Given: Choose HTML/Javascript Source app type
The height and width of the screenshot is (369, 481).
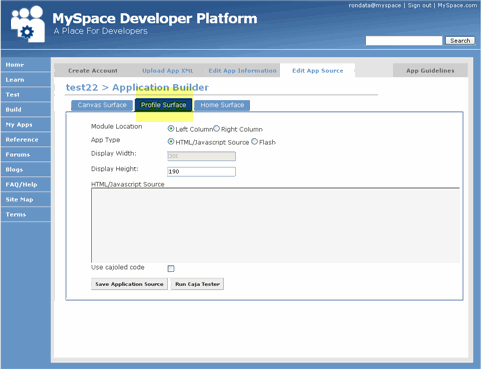Looking at the screenshot, I should [x=171, y=142].
